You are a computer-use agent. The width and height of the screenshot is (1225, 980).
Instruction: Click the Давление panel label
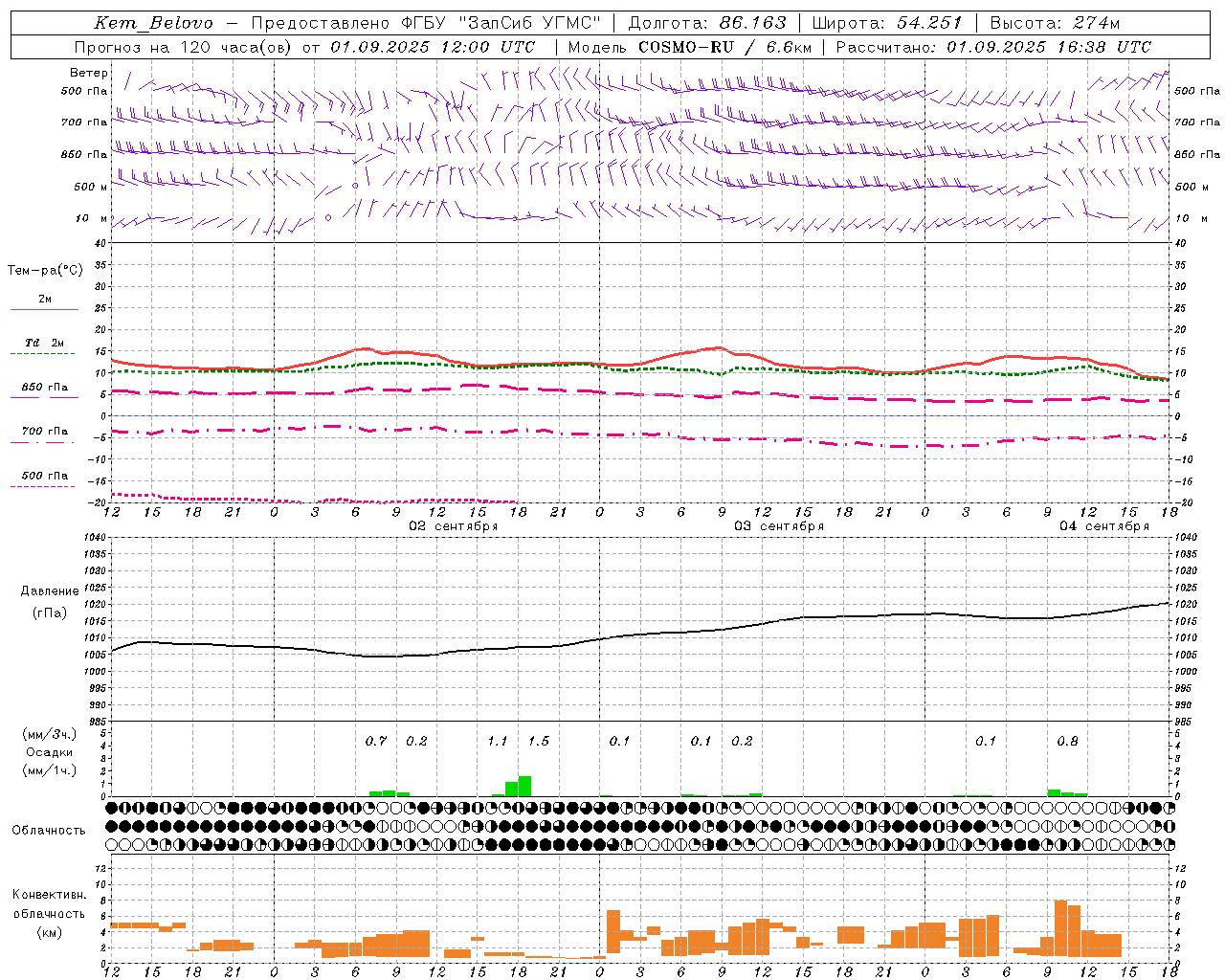point(50,591)
